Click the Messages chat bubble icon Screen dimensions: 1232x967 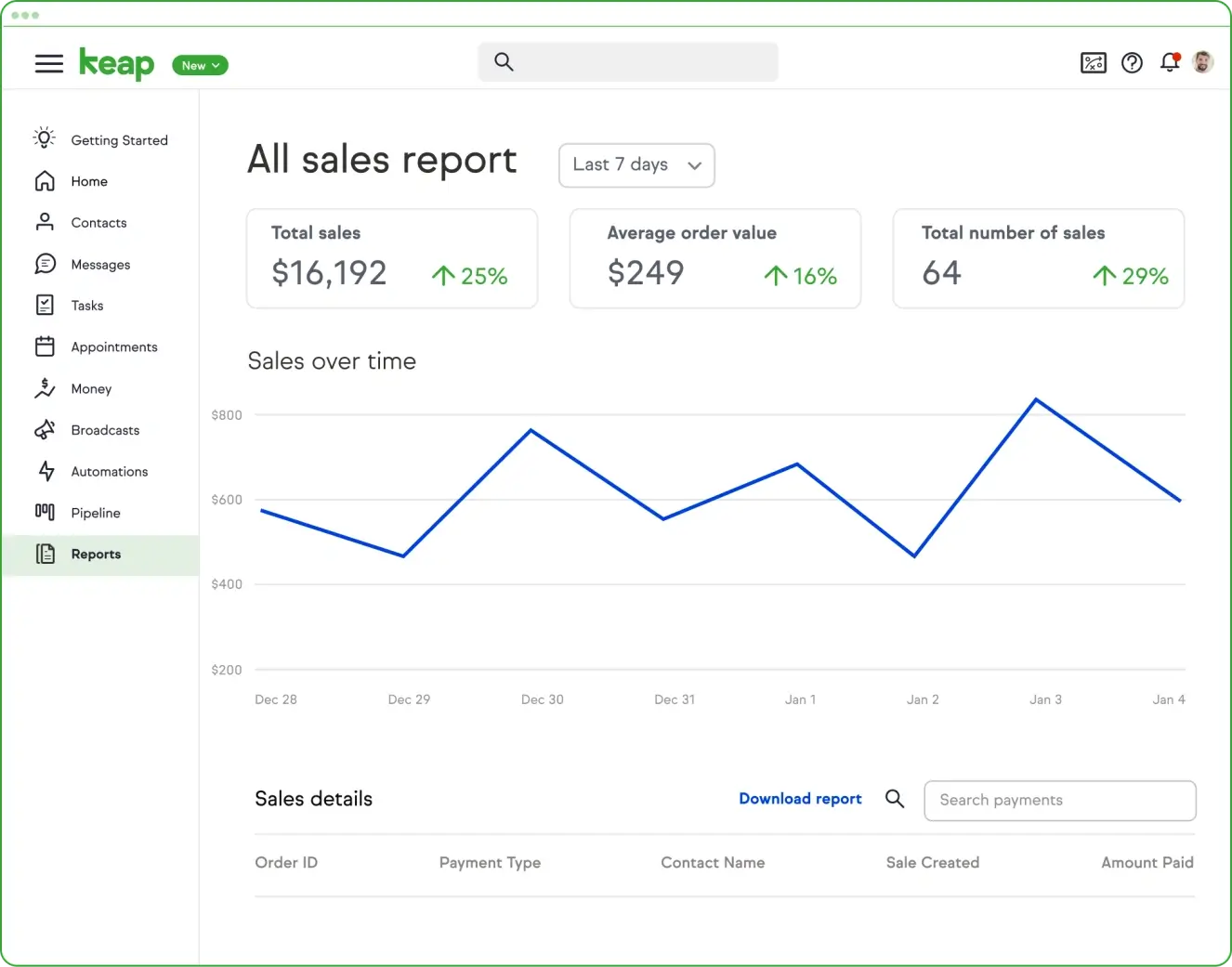click(45, 265)
